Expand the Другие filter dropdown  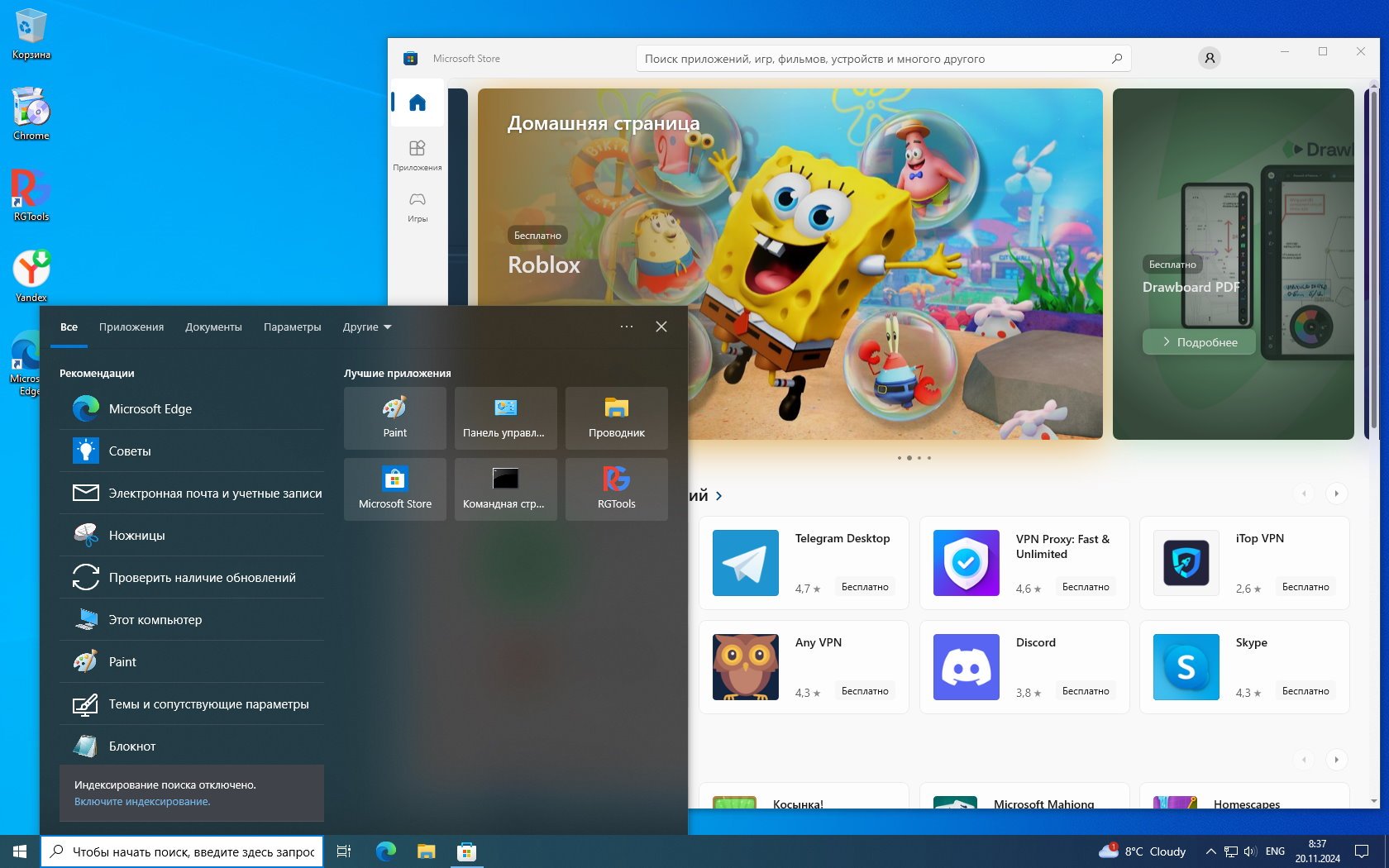367,327
